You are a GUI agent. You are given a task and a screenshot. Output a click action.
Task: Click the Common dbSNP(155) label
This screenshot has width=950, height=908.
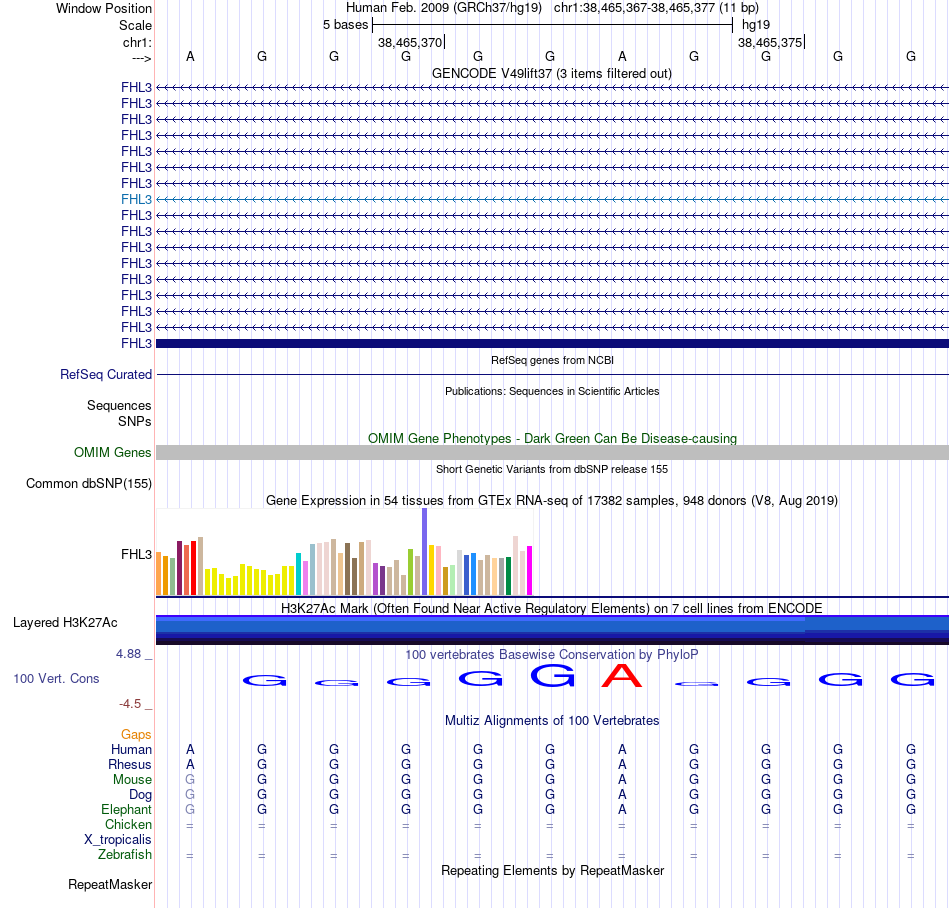[x=89, y=483]
